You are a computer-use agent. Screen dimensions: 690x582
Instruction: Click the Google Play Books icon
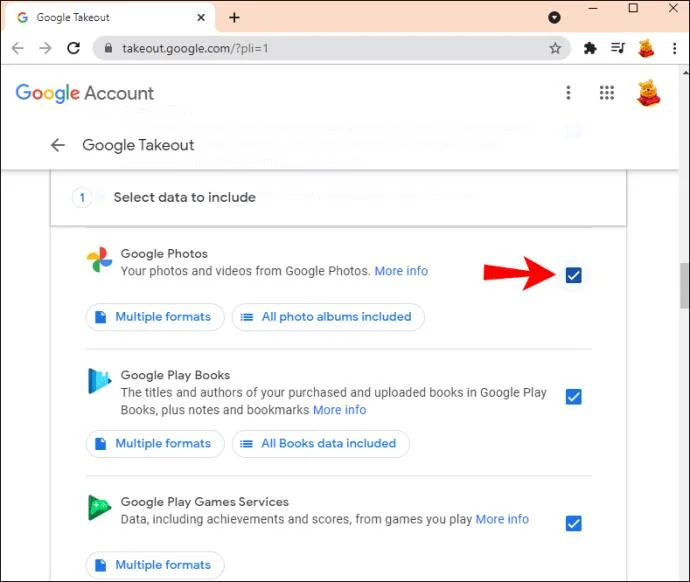(x=99, y=381)
